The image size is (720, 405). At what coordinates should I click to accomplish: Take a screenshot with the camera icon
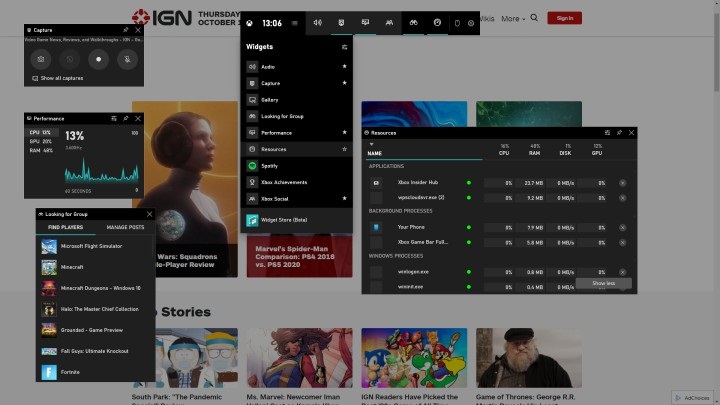40,59
